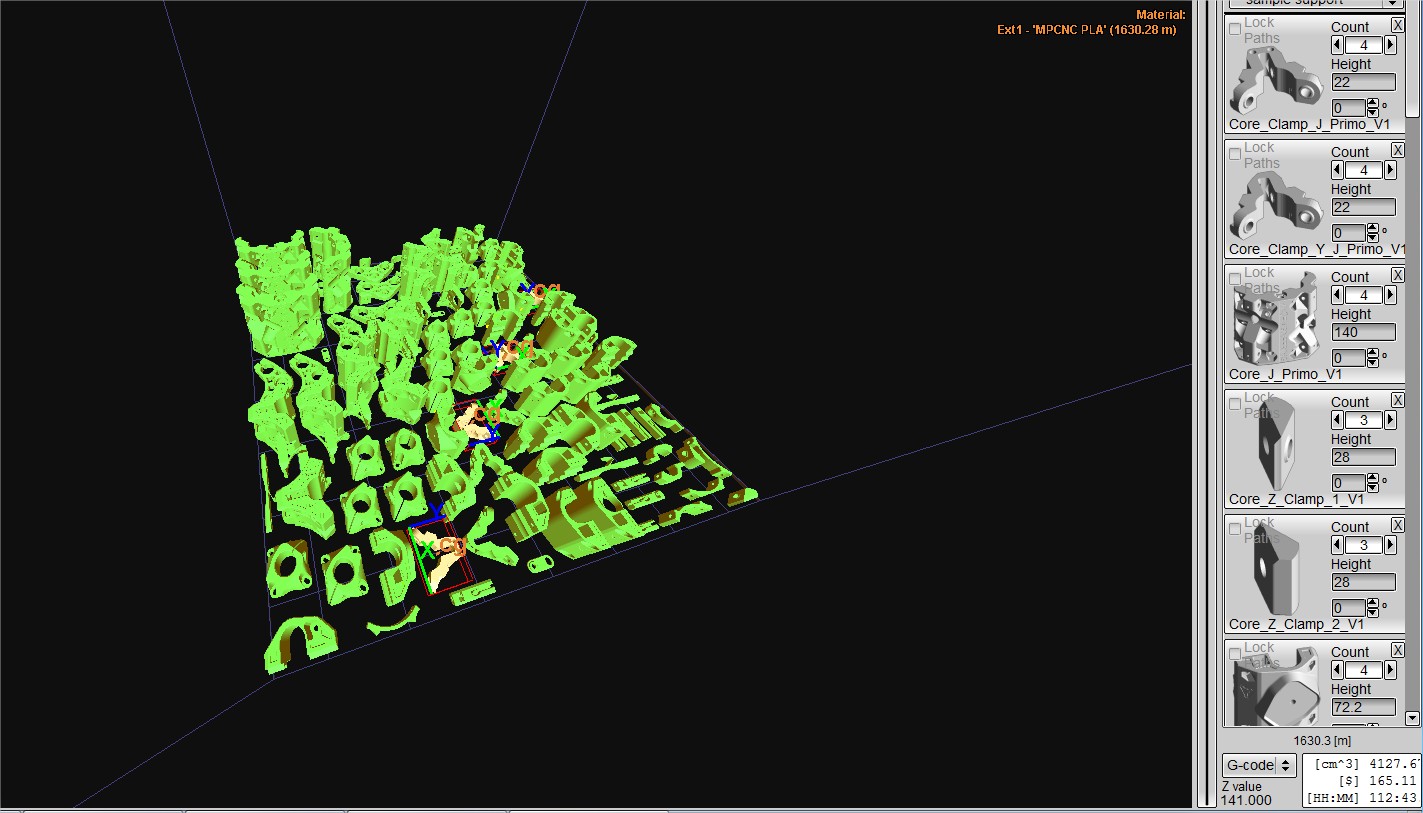Viewport: 1423px width, 813px height.
Task: Click the [cm^3] 4127.6 volume readout
Action: coord(1366,764)
